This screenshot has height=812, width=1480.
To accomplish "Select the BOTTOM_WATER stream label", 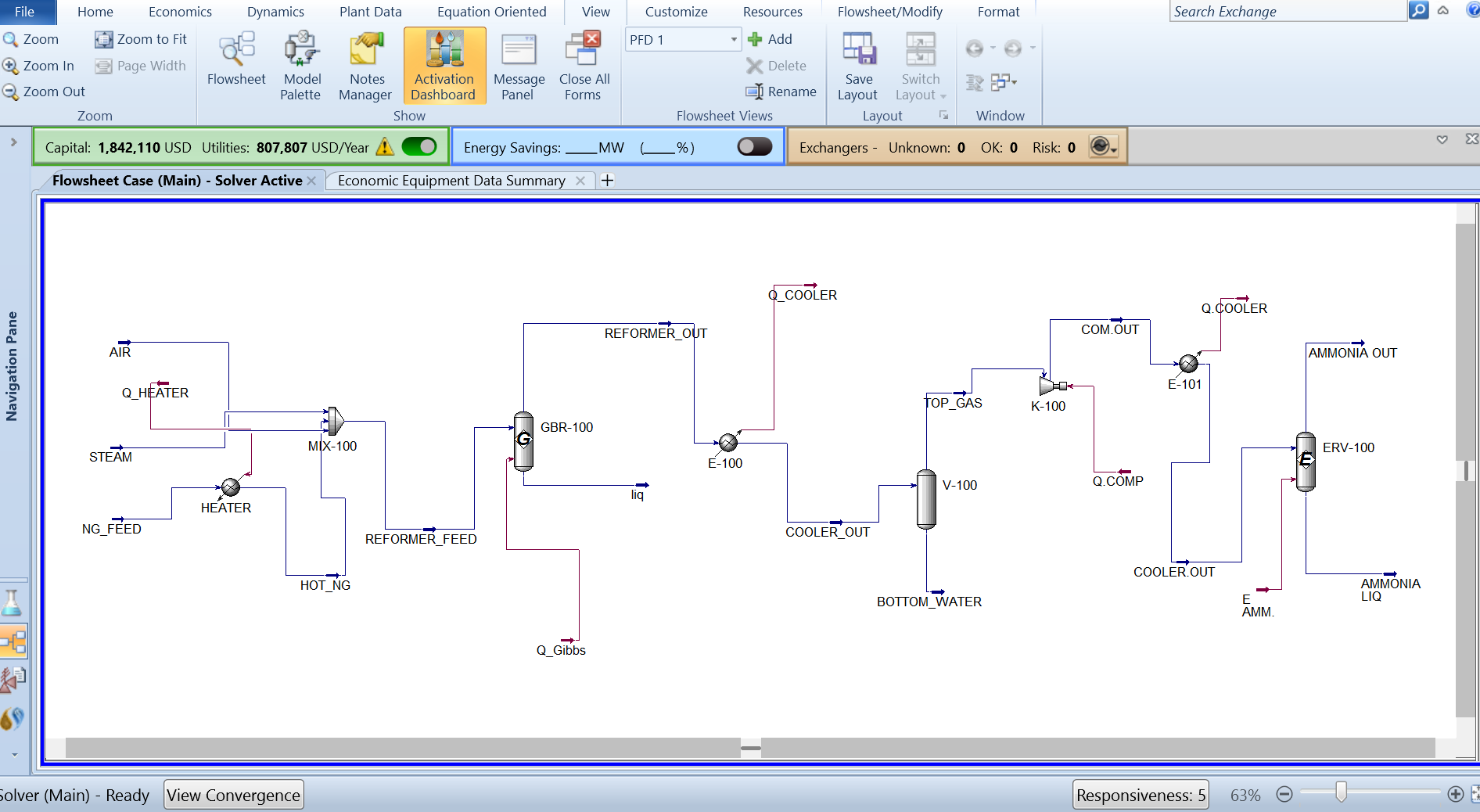I will click(x=929, y=602).
